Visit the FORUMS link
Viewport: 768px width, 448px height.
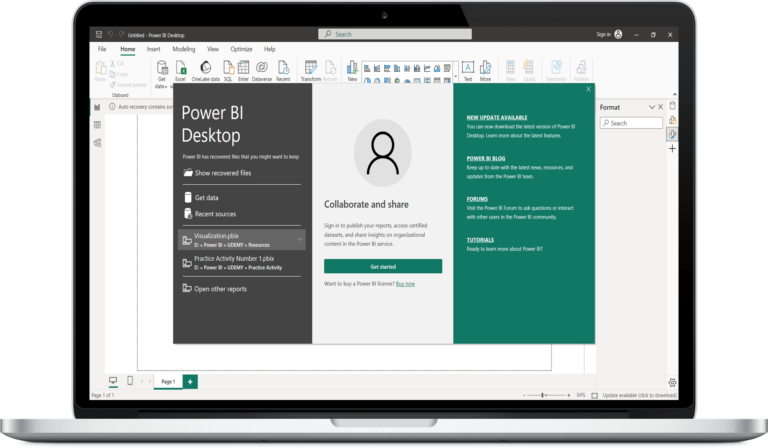click(x=477, y=199)
